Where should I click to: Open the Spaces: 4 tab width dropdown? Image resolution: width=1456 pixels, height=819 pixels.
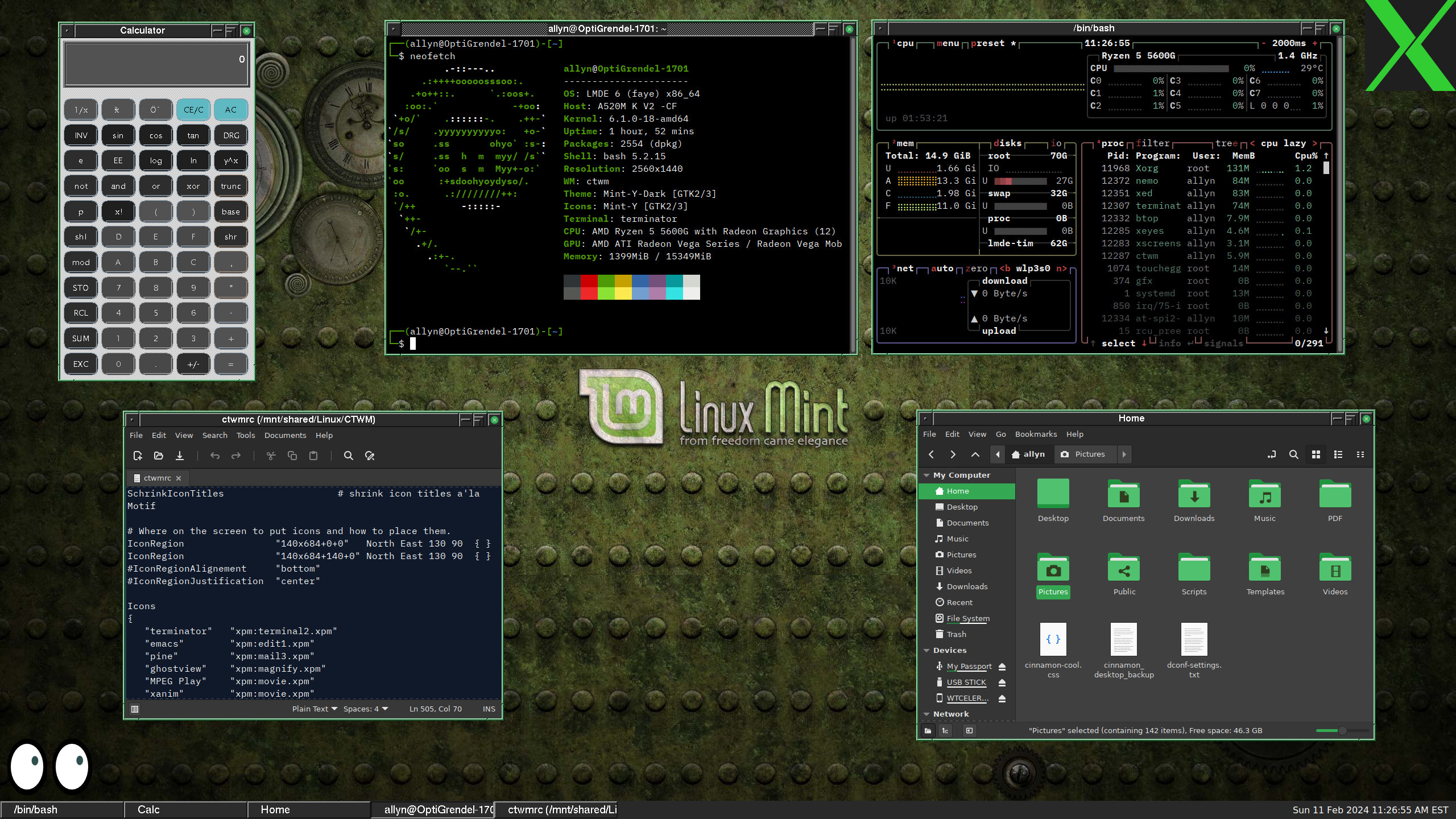point(365,709)
